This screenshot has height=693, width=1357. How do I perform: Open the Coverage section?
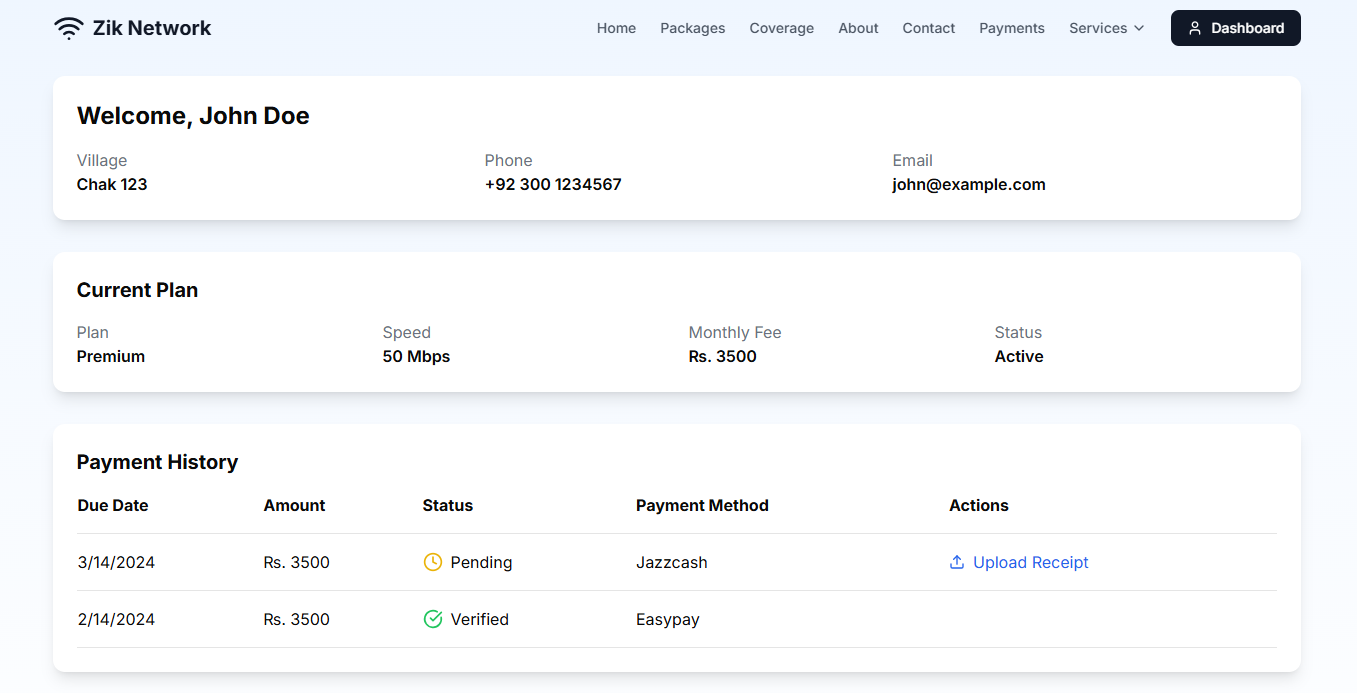tap(781, 28)
